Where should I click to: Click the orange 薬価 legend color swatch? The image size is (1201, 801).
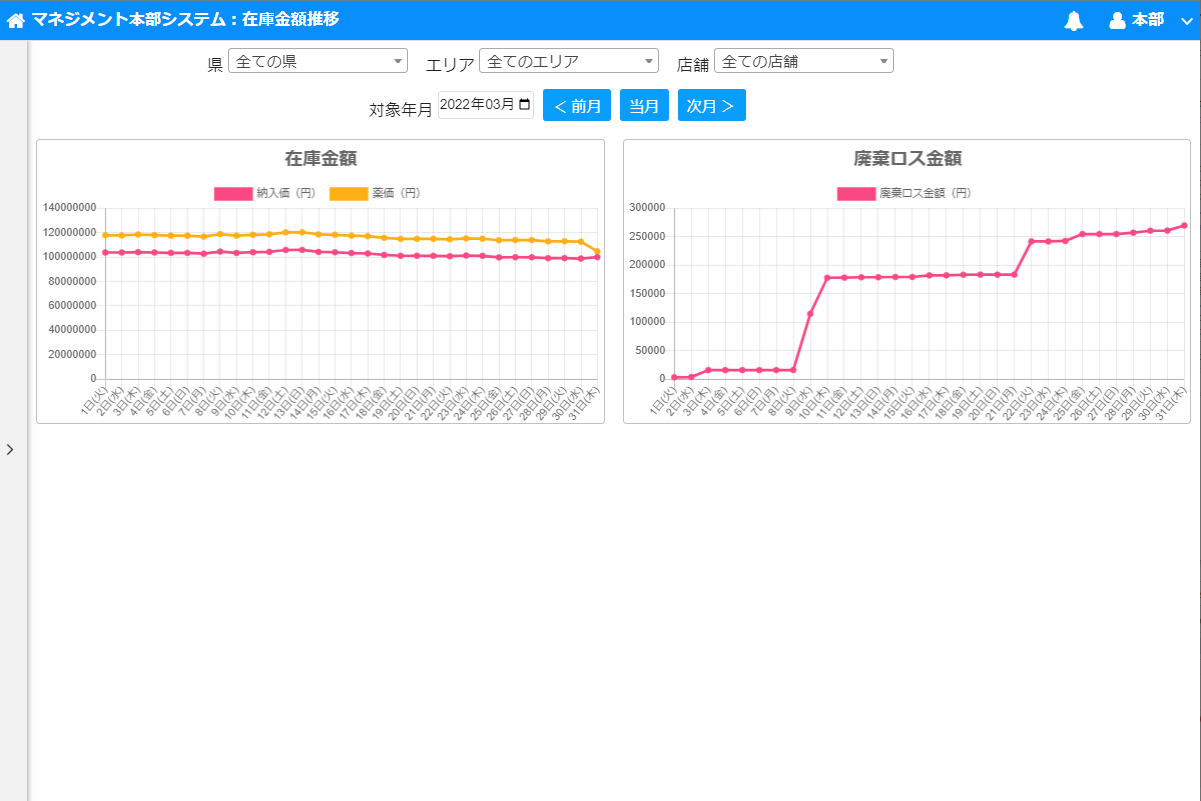348,193
